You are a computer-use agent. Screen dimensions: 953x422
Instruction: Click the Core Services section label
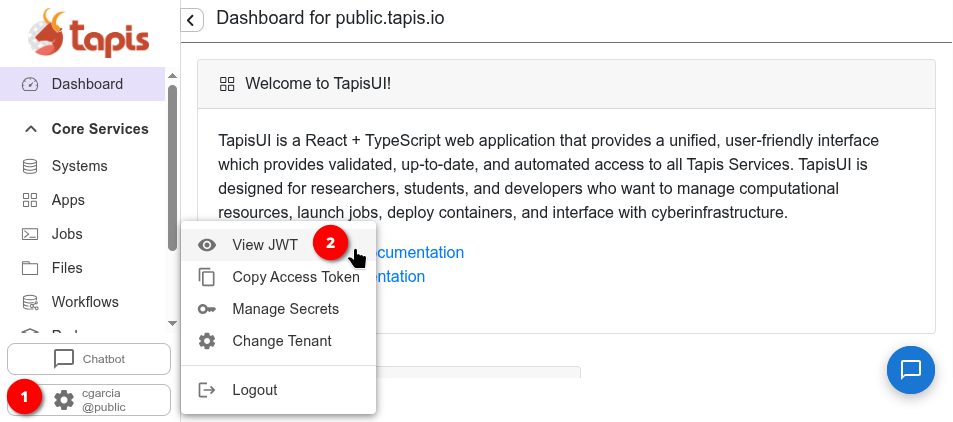100,129
